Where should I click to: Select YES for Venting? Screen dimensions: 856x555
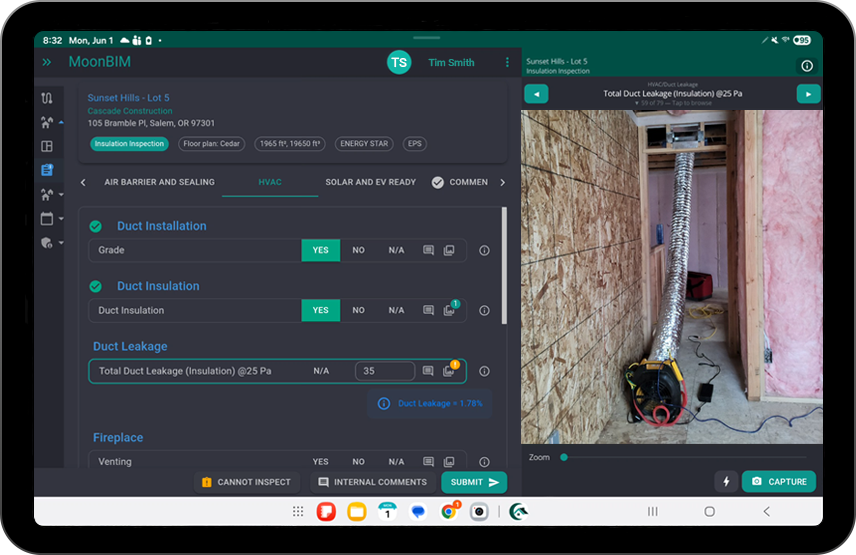(x=320, y=462)
